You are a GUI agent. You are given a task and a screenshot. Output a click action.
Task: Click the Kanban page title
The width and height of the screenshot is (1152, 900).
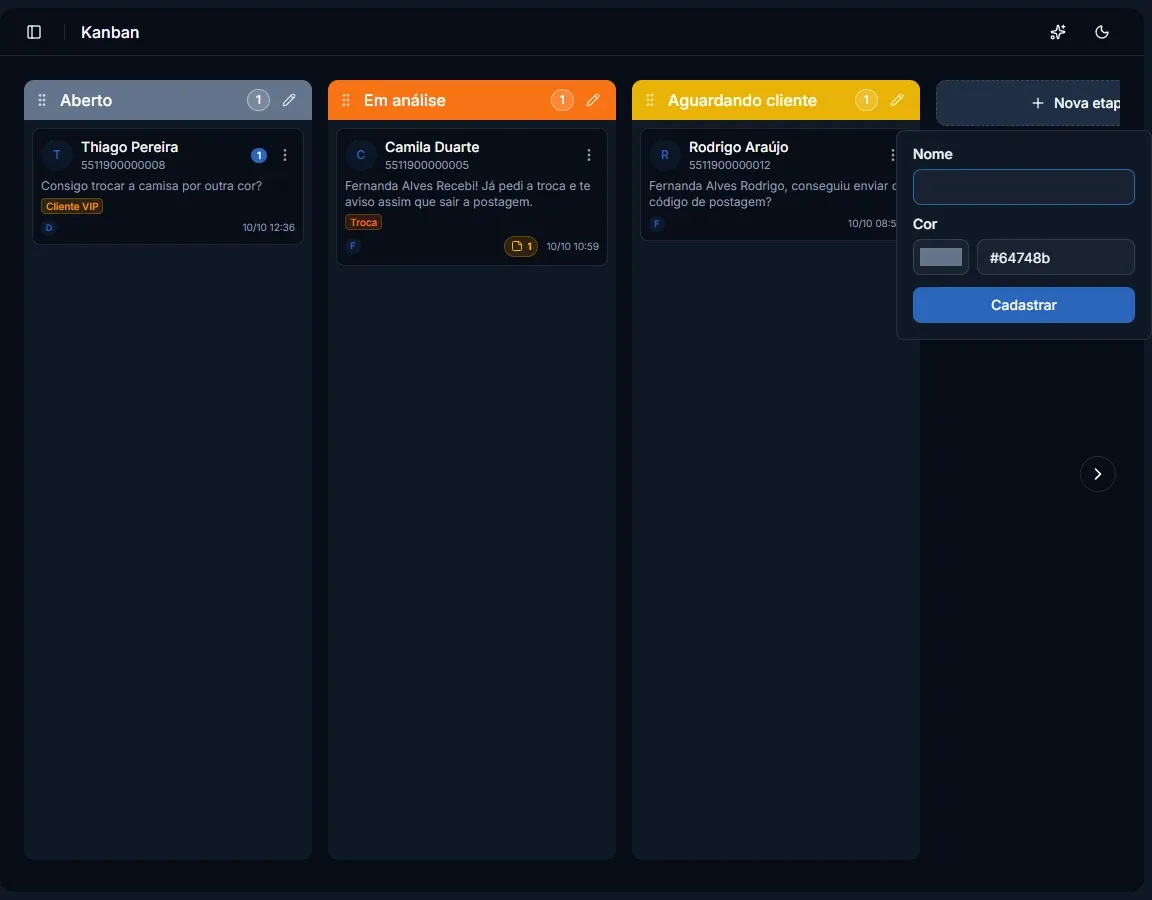coord(110,32)
